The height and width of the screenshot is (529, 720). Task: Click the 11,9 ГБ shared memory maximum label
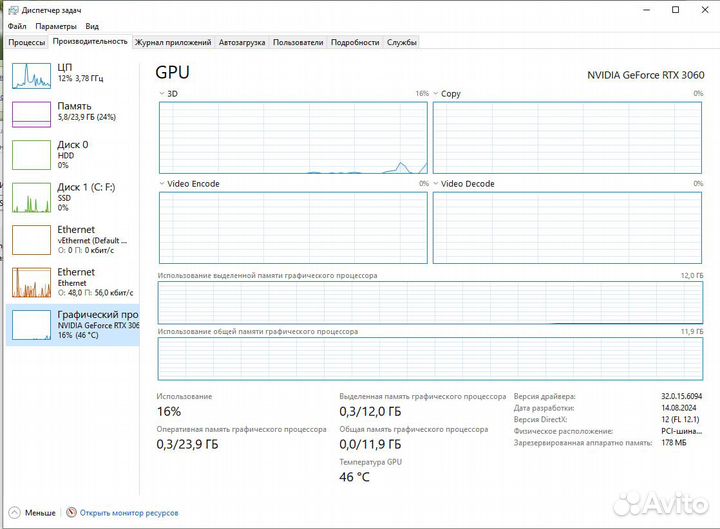point(692,331)
